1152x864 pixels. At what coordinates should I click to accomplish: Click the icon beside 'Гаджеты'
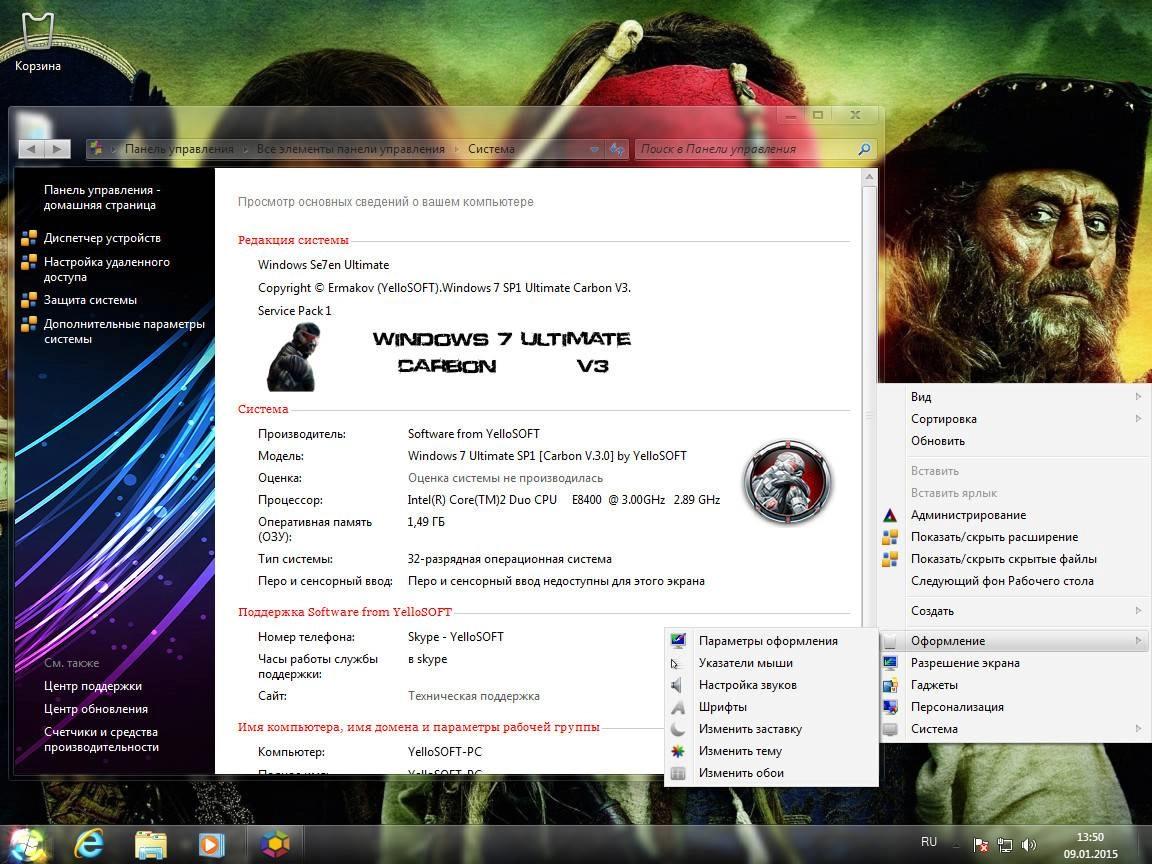pos(890,685)
